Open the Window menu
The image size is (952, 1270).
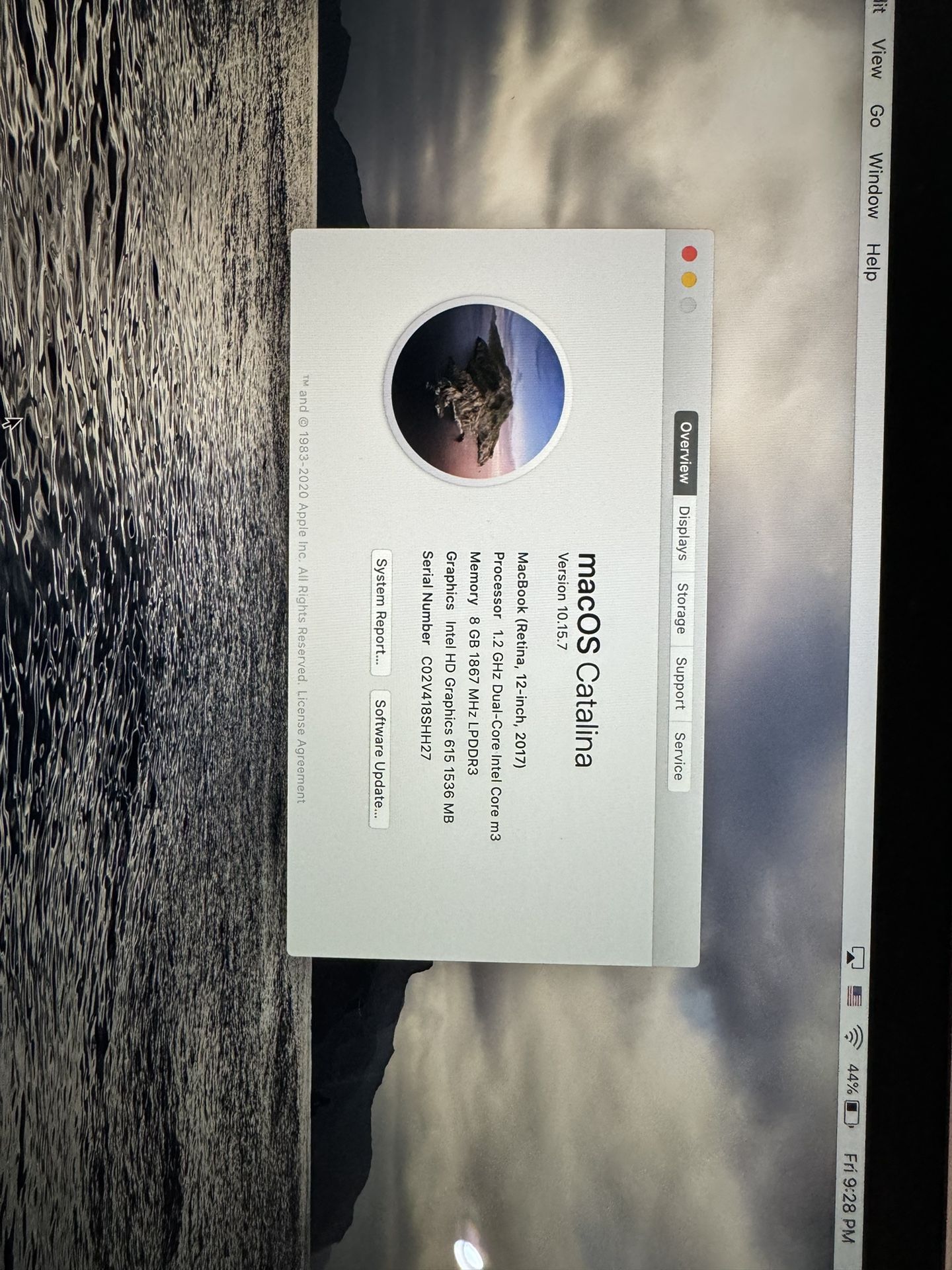(875, 187)
